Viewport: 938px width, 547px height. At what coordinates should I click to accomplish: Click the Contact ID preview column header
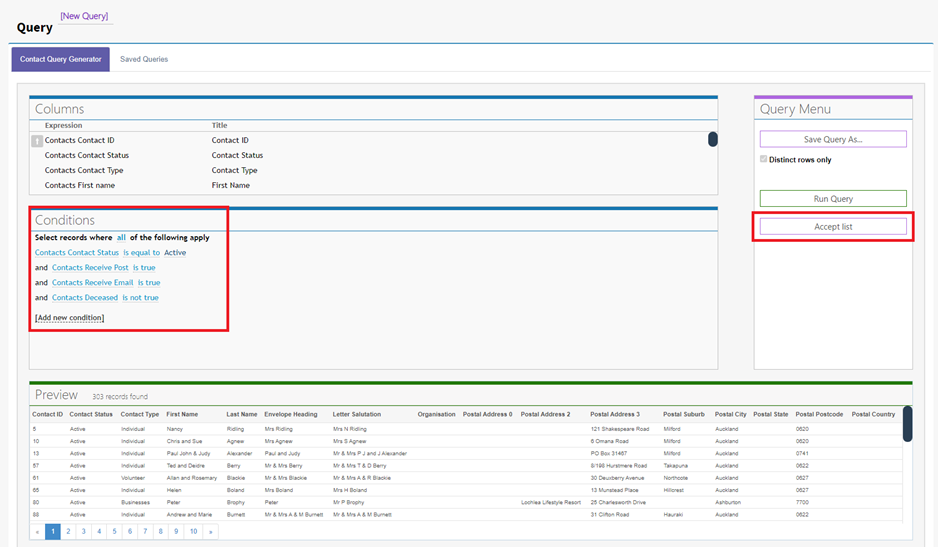click(x=47, y=414)
